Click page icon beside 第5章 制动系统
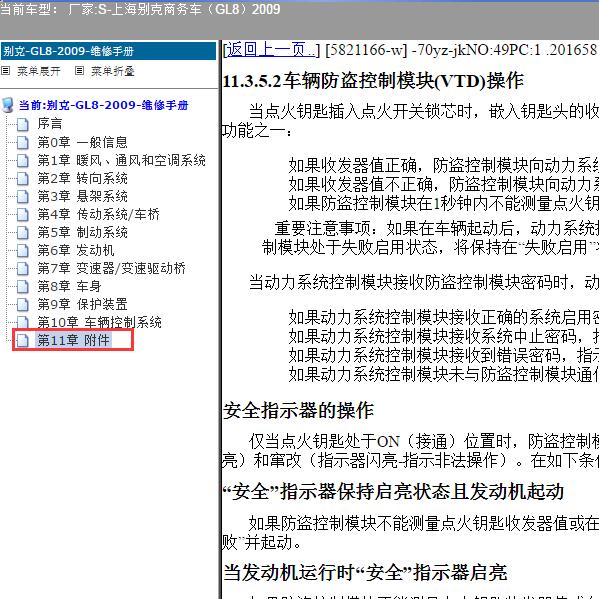This screenshot has height=599, width=599. coord(23,232)
